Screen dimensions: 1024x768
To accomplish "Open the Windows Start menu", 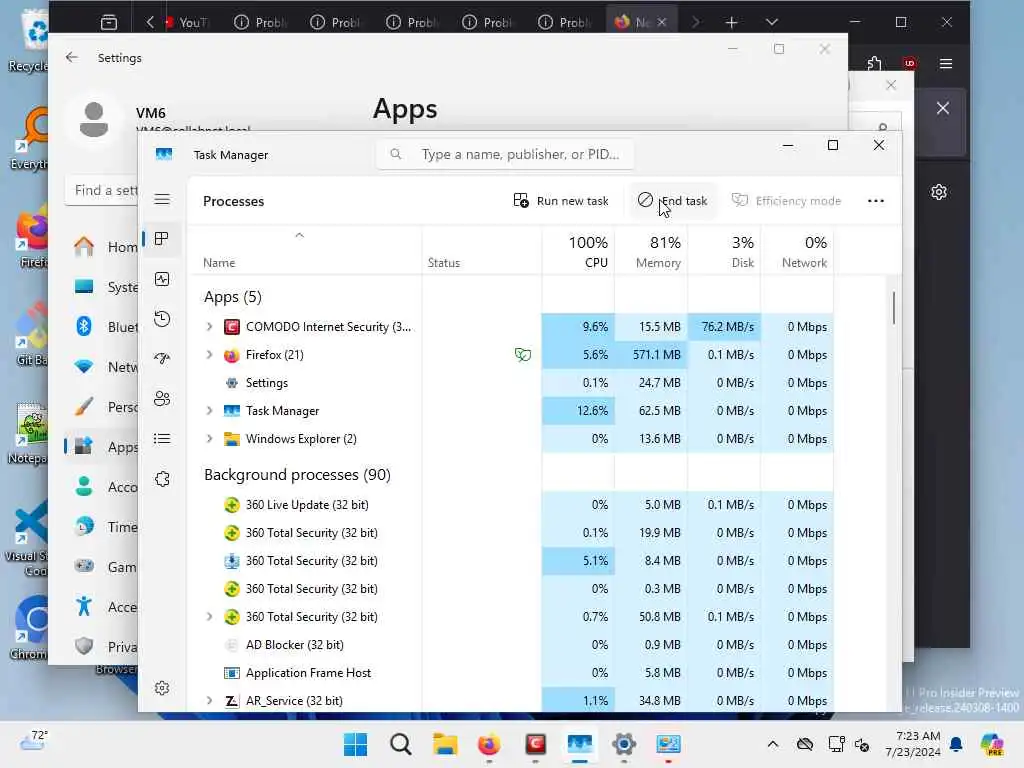I will (x=356, y=744).
